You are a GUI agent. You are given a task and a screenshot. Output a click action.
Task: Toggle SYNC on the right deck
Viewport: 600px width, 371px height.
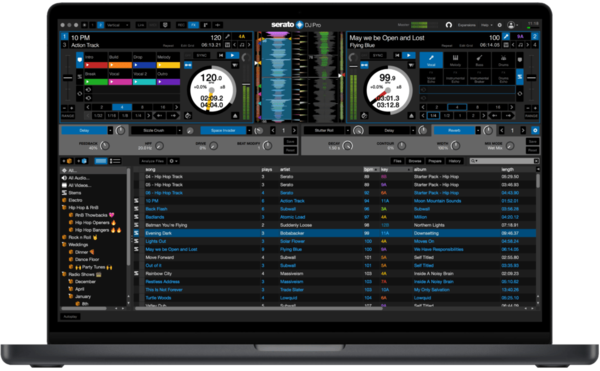click(x=378, y=55)
